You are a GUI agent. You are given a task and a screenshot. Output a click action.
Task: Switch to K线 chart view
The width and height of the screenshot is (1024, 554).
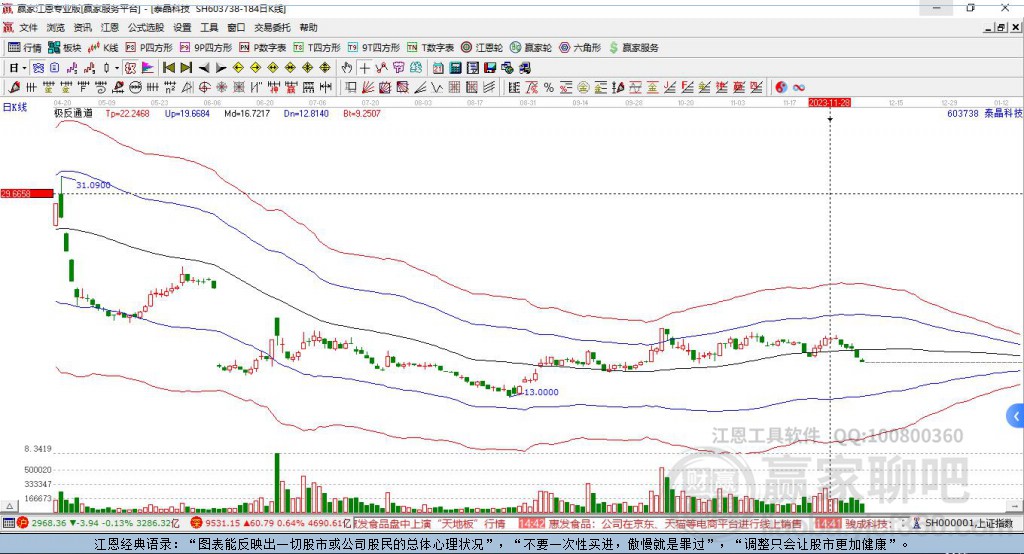(x=103, y=48)
